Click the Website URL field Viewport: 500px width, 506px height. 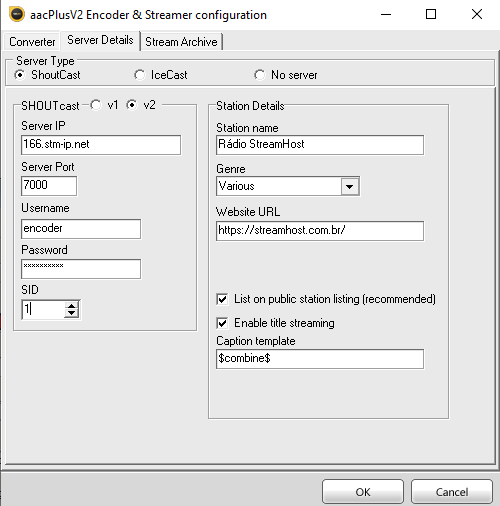[320, 231]
